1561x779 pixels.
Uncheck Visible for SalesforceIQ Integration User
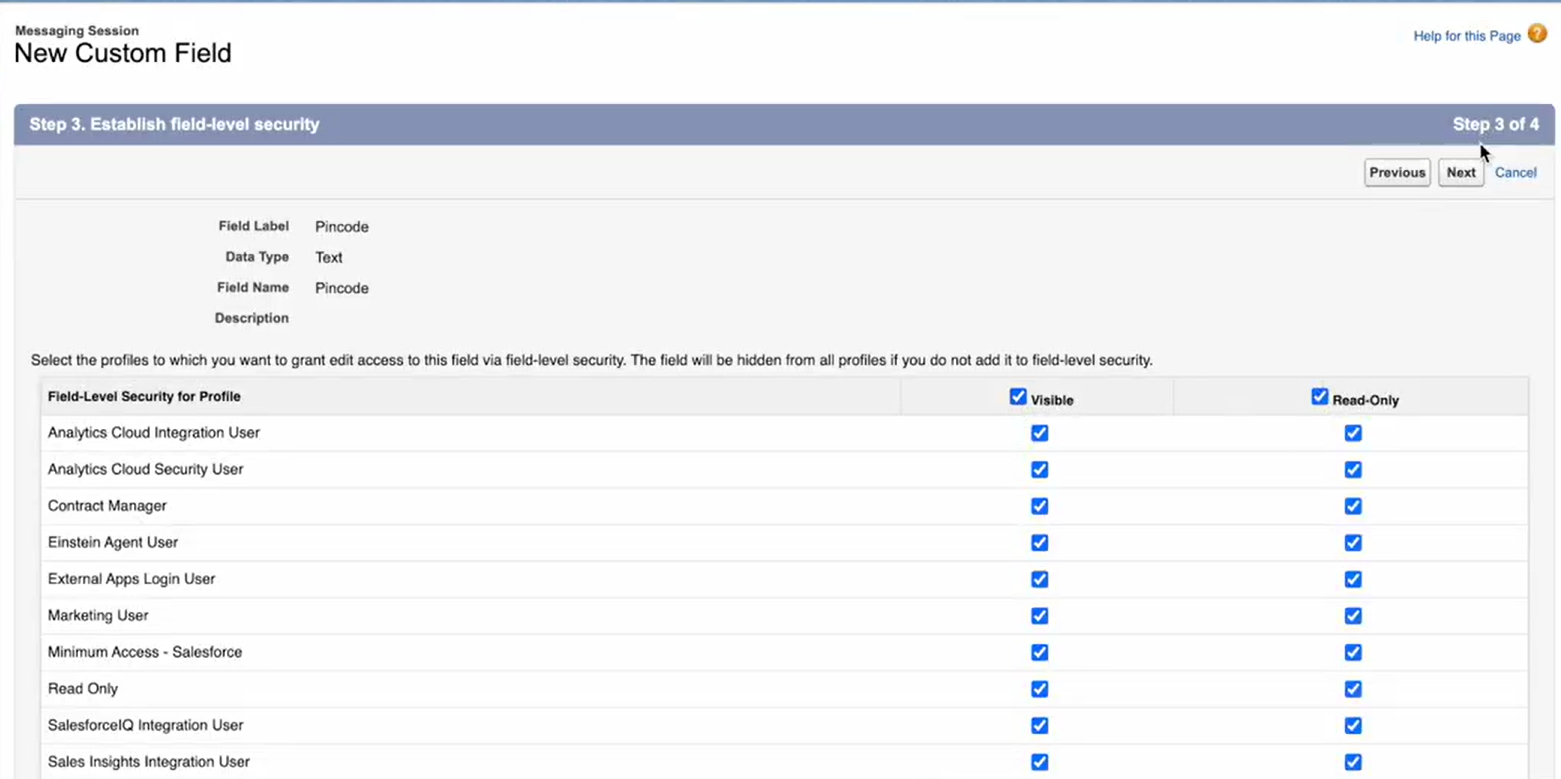pyautogui.click(x=1039, y=725)
